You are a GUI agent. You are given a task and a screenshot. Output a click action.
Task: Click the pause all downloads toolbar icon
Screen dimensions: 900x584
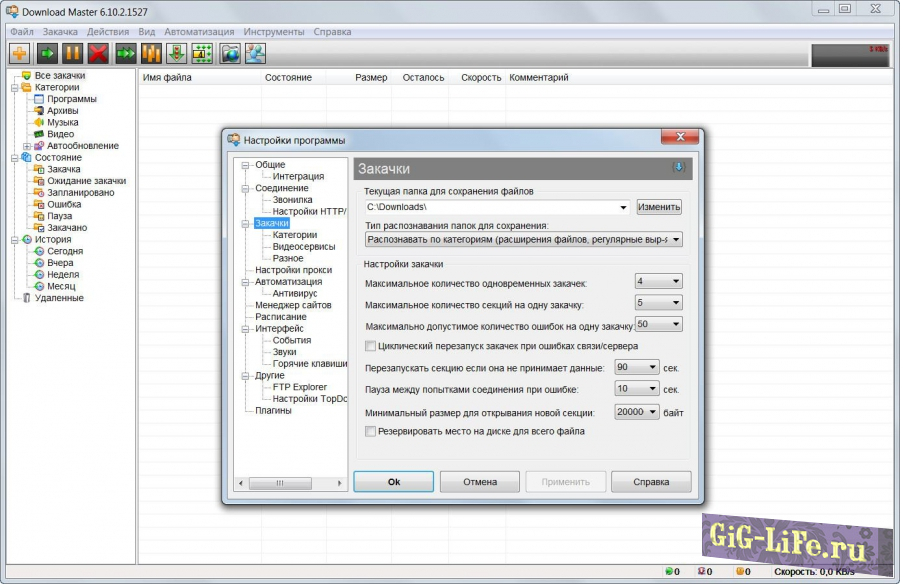[x=151, y=53]
